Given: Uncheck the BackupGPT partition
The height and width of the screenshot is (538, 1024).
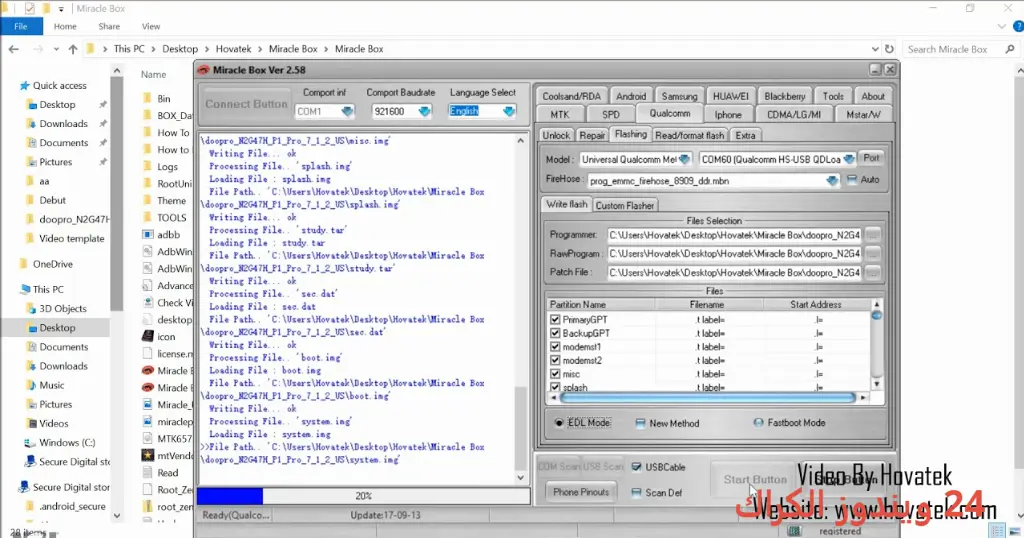Looking at the screenshot, I should (x=555, y=333).
